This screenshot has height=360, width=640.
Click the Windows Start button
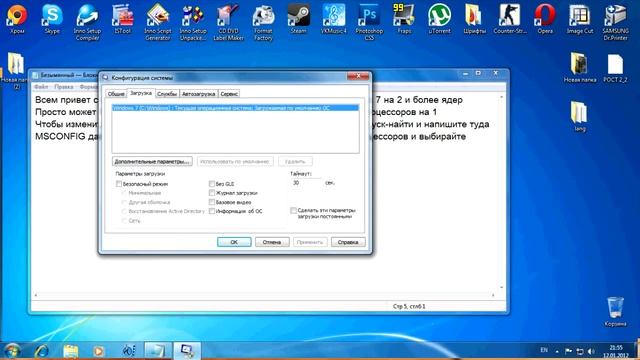tap(12, 351)
